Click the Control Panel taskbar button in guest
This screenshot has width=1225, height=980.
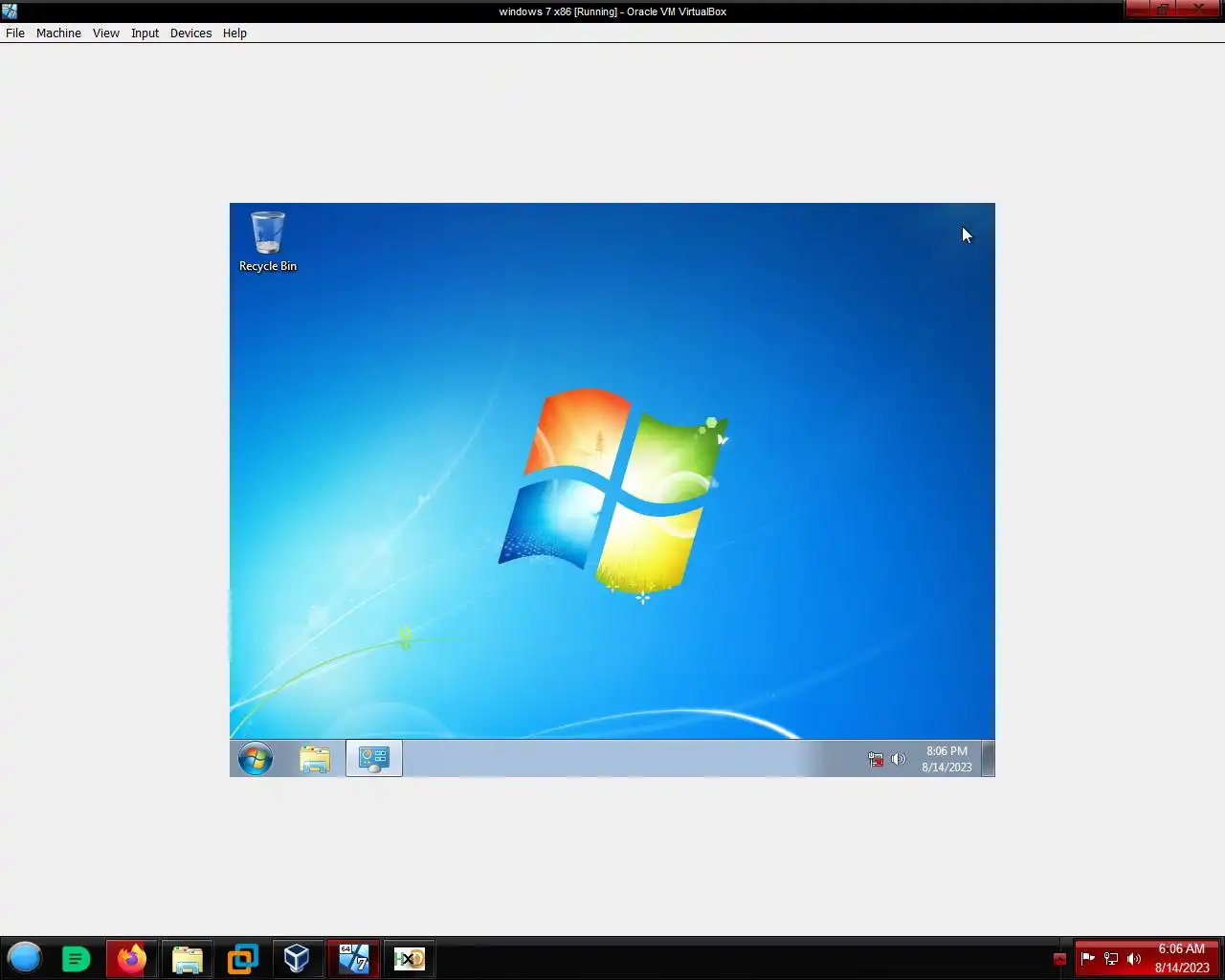click(373, 759)
